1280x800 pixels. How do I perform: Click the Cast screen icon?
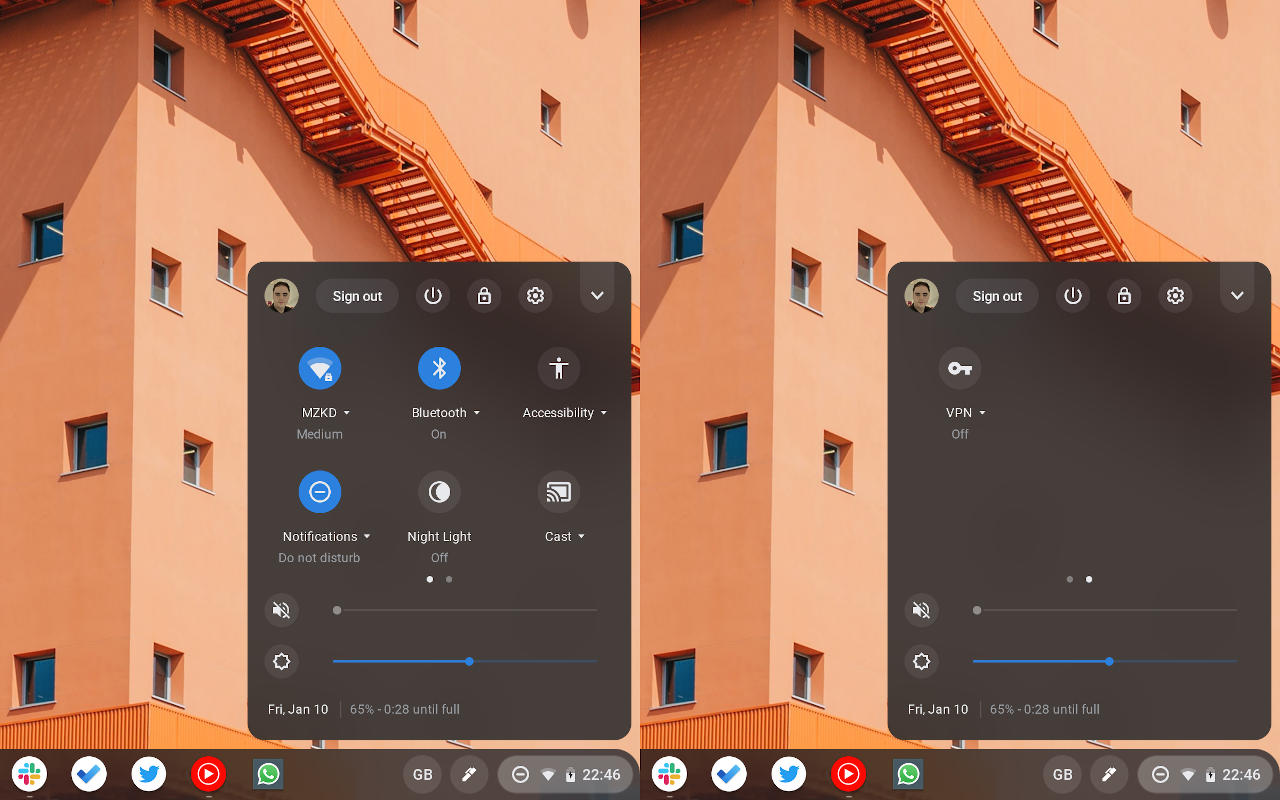click(559, 492)
